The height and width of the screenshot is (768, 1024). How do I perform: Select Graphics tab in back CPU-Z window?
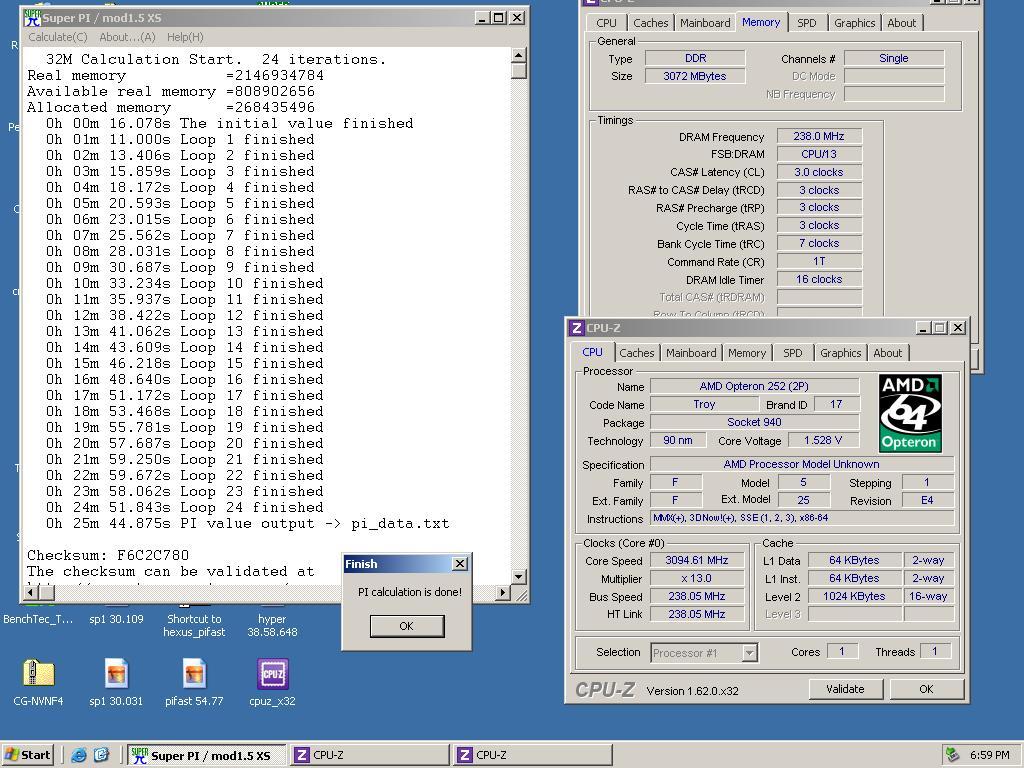pyautogui.click(x=854, y=23)
